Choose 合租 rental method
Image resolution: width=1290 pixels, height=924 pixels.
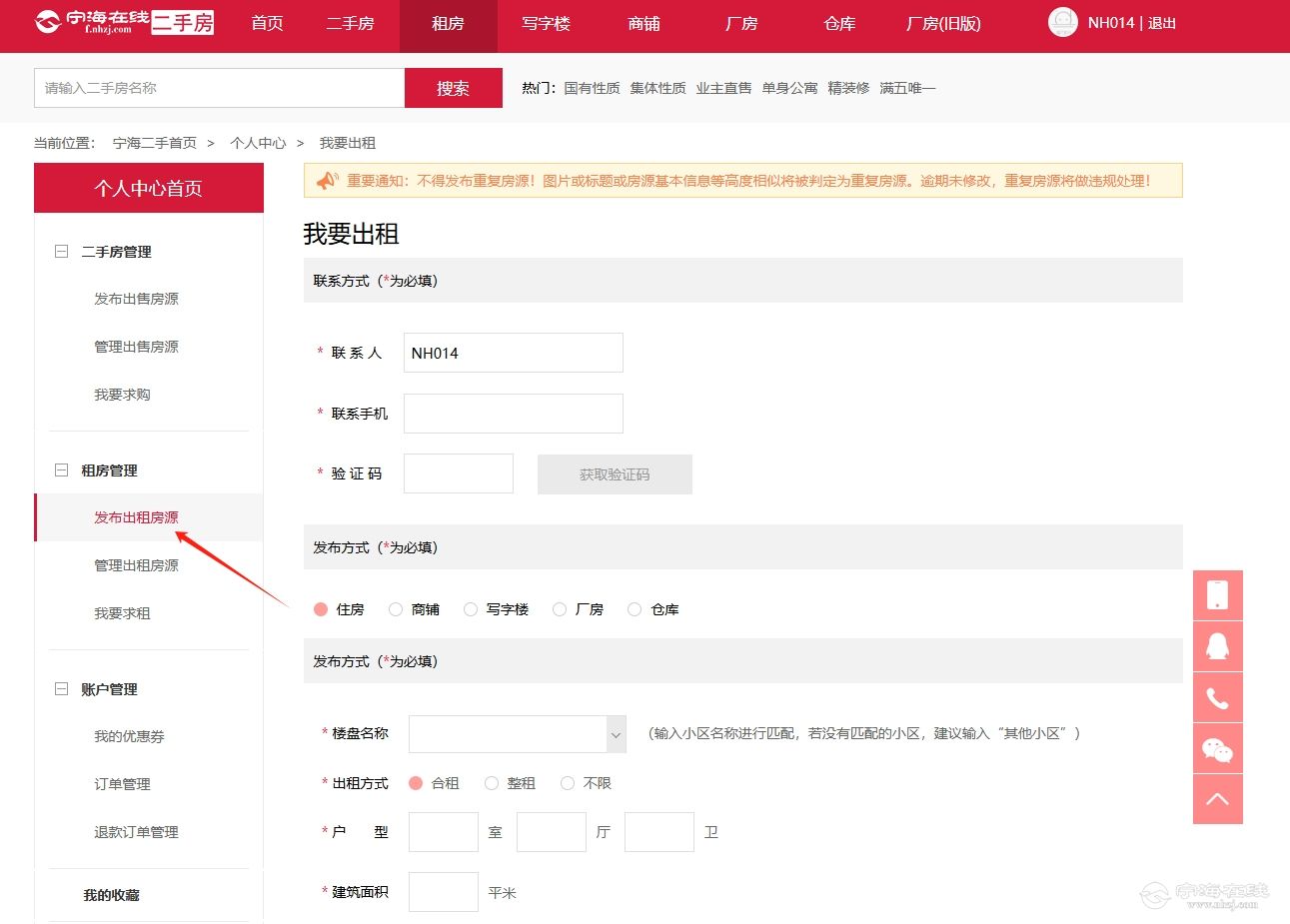[x=416, y=783]
